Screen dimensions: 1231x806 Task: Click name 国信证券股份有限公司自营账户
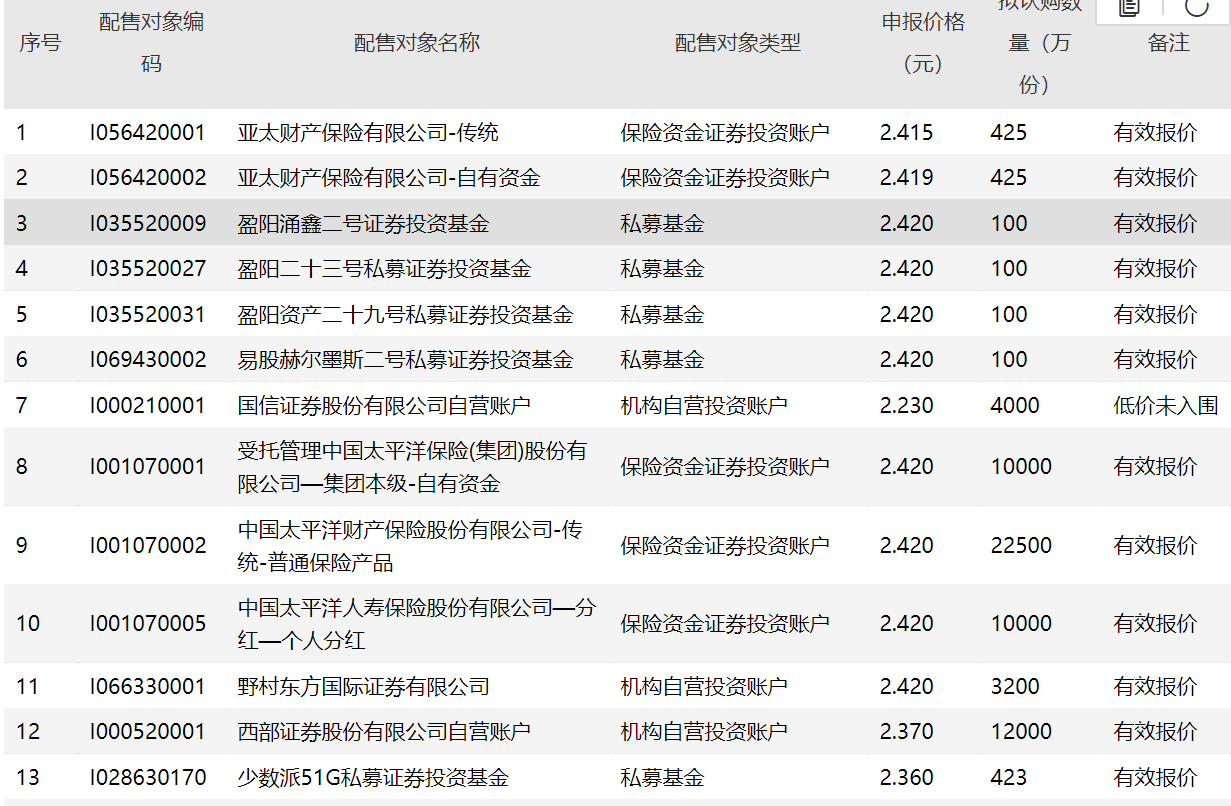pos(385,405)
